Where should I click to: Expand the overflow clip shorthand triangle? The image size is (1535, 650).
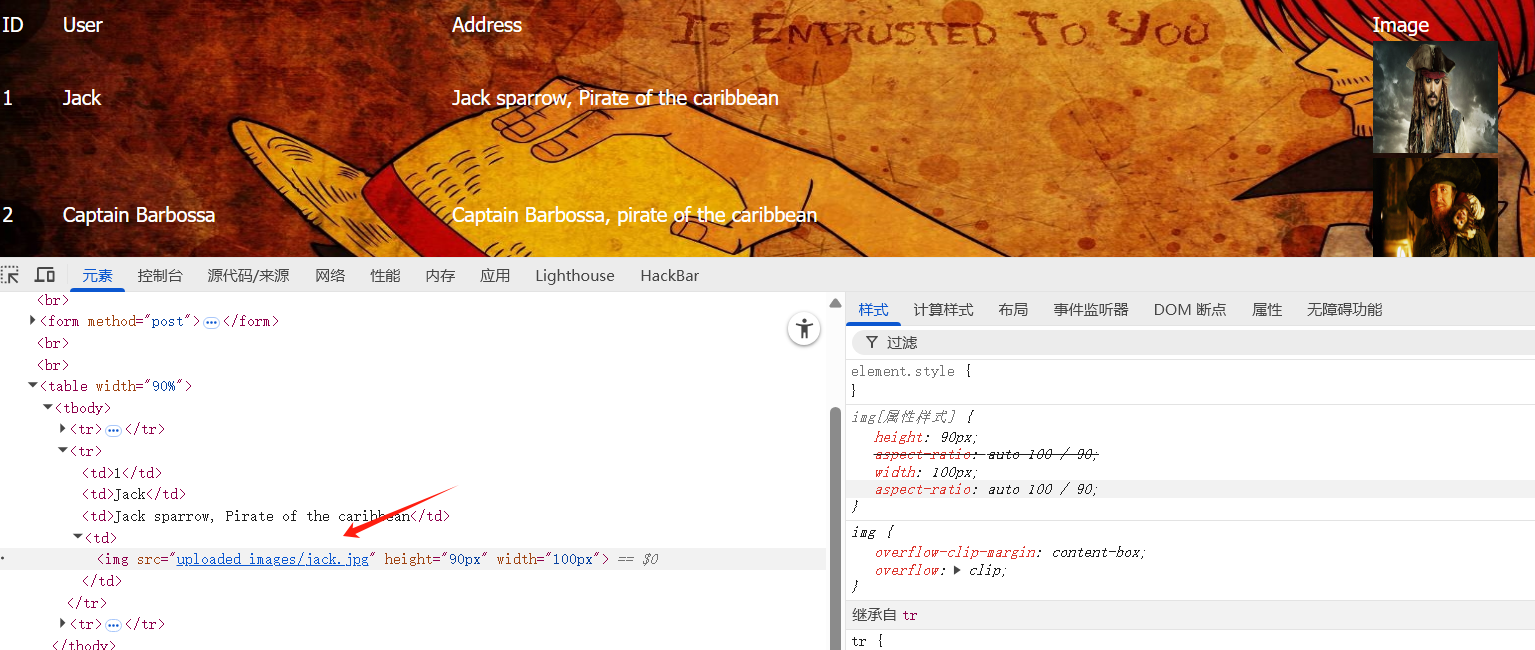[x=958, y=570]
